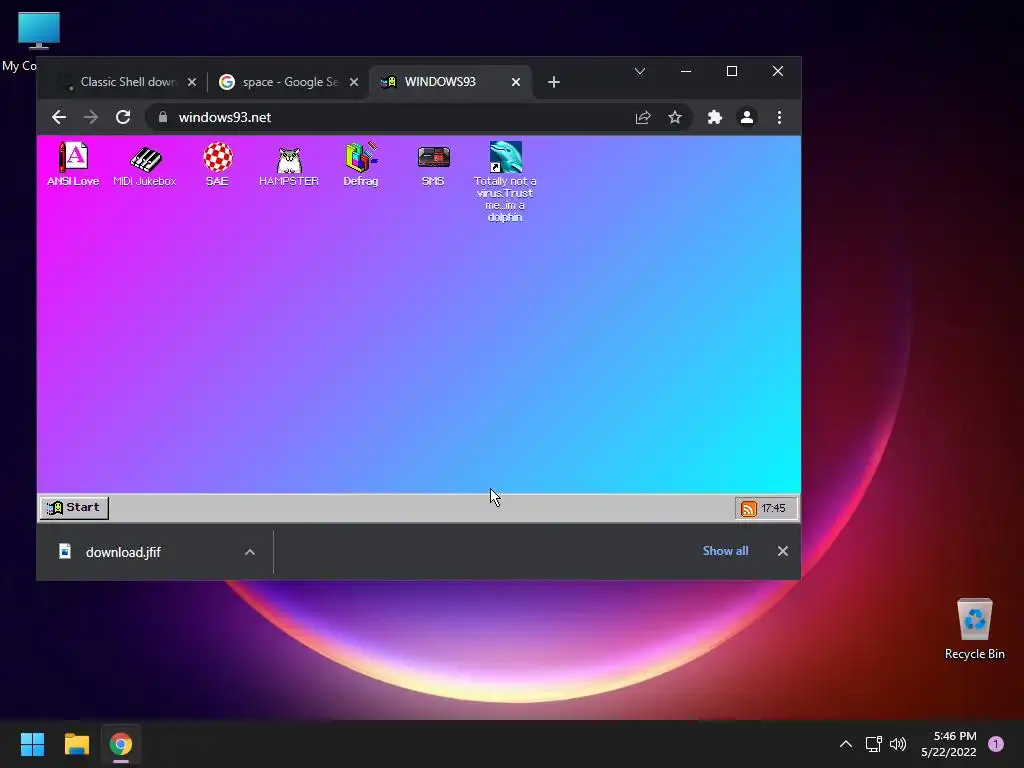This screenshot has height=768, width=1024.
Task: Open the tab search chevron
Action: click(x=640, y=71)
